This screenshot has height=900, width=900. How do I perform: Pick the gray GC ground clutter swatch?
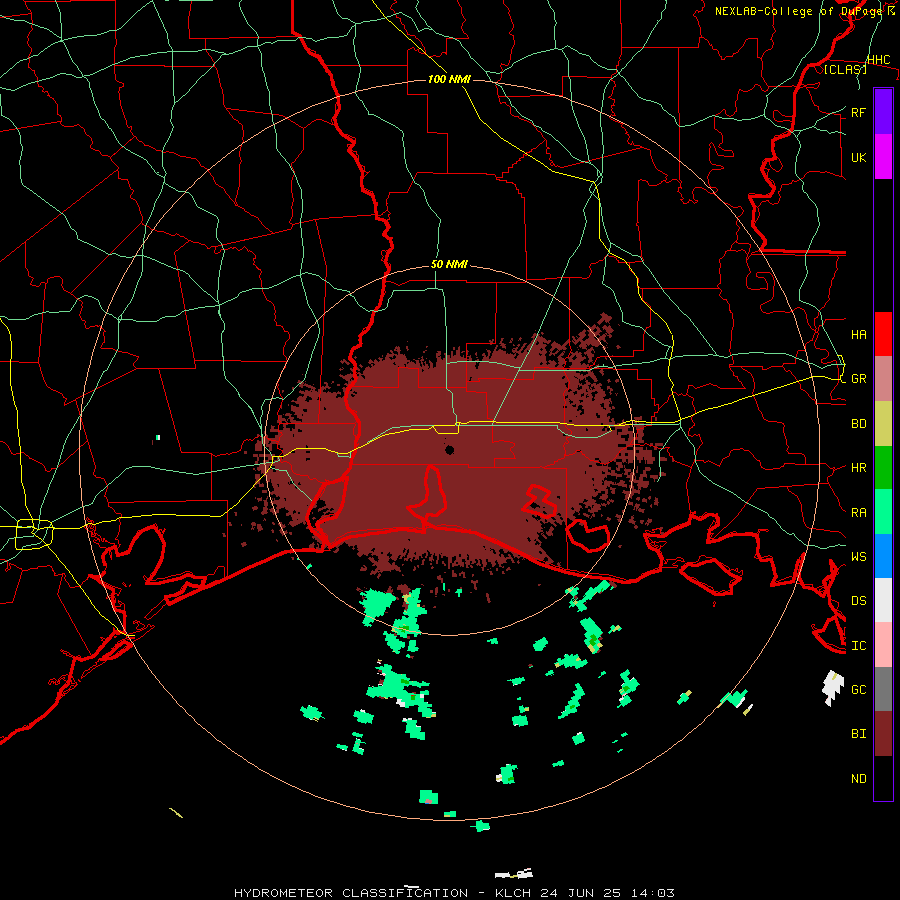(883, 689)
